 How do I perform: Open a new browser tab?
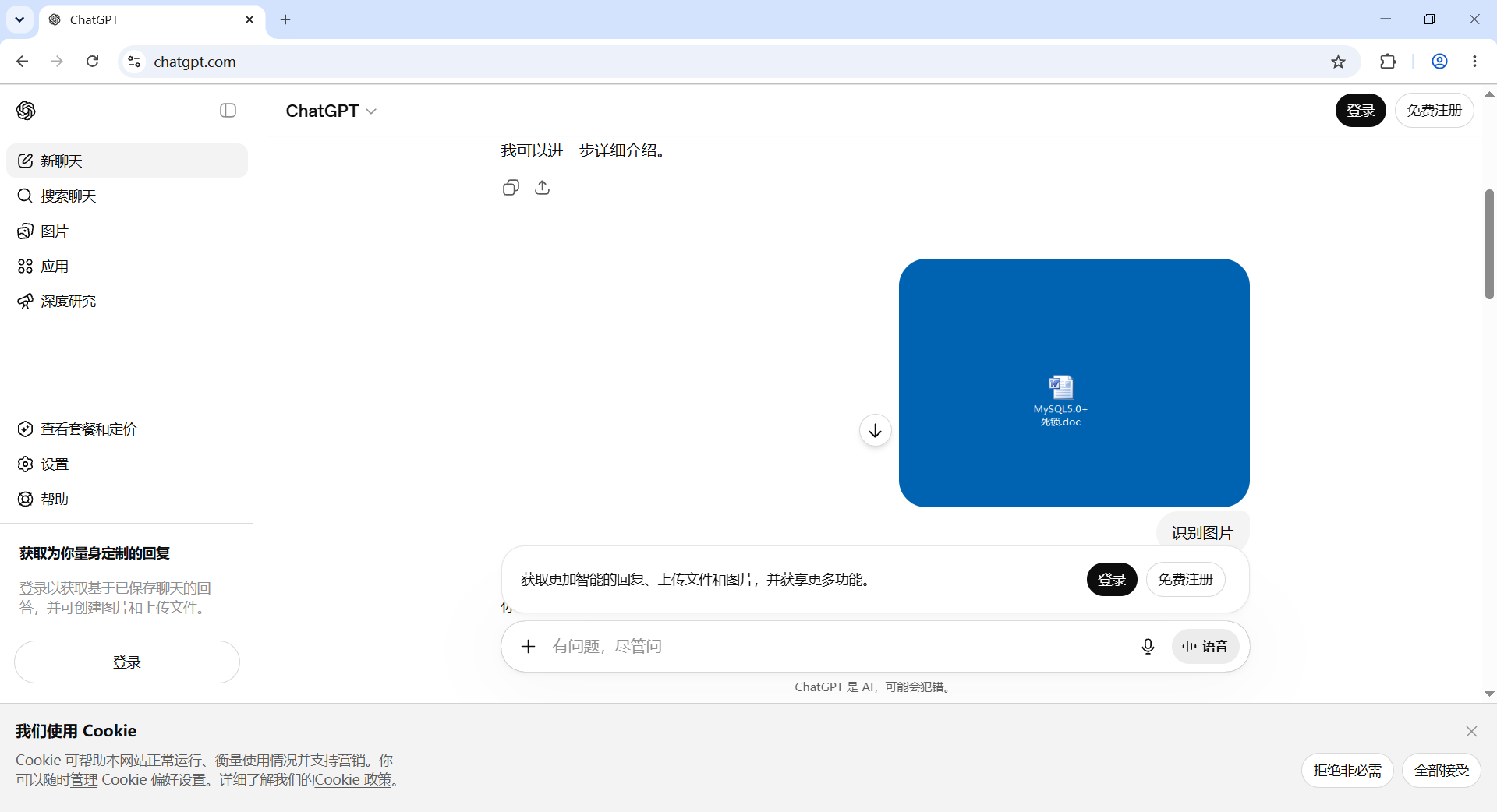pos(285,19)
